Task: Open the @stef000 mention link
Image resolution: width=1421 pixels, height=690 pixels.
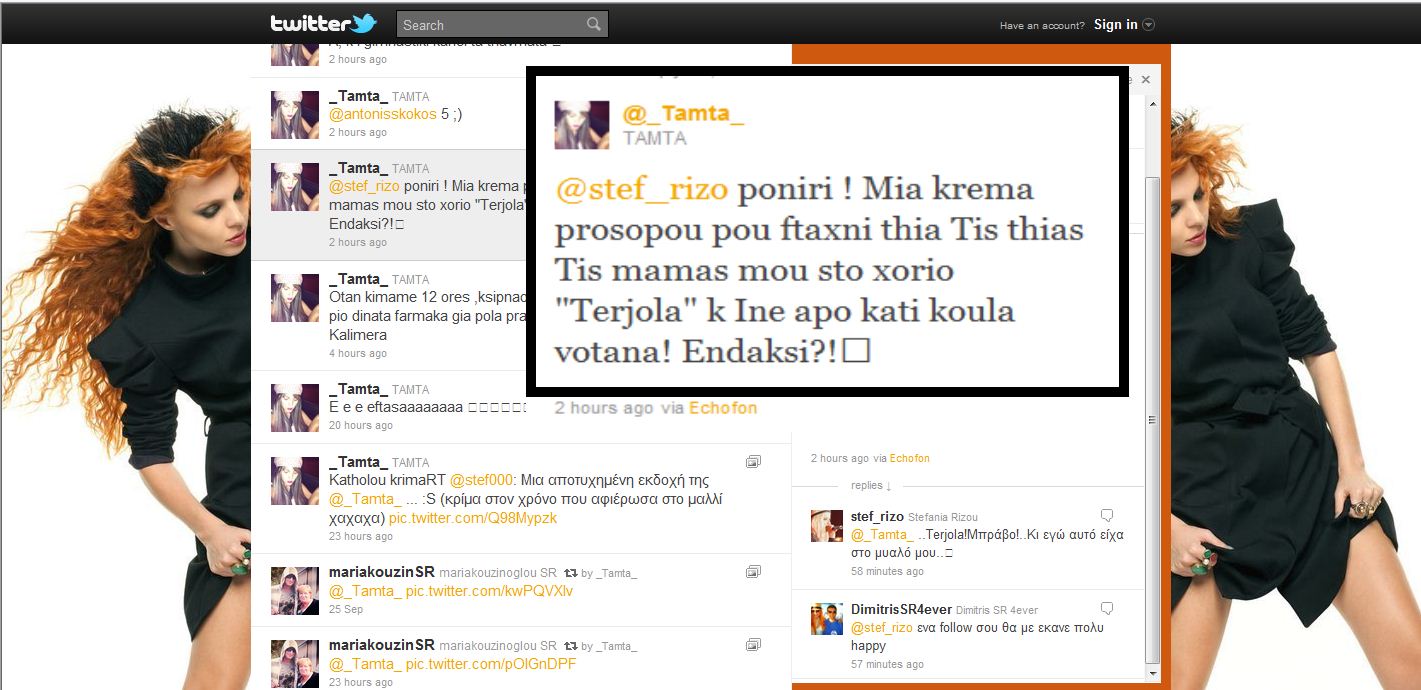Action: [x=480, y=480]
